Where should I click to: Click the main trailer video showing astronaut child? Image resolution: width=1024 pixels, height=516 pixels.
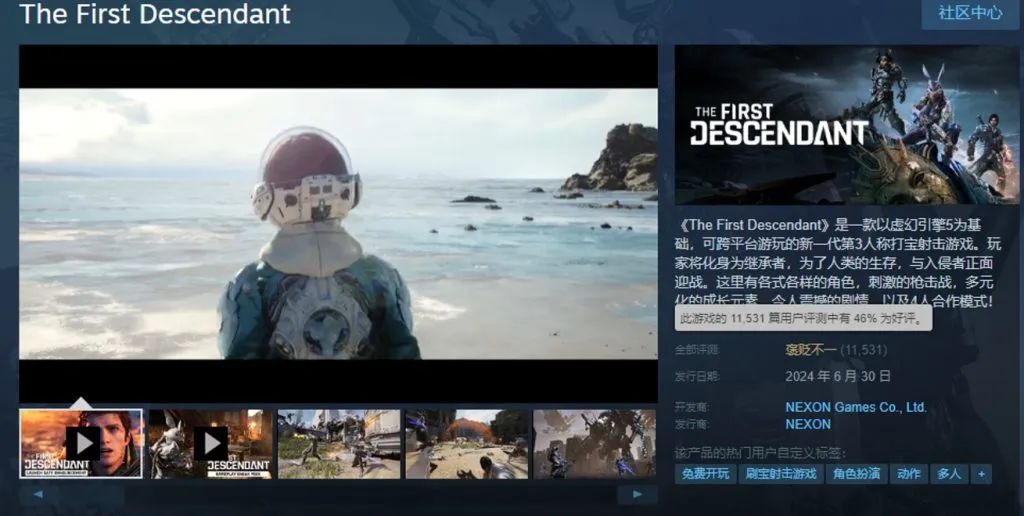click(338, 223)
